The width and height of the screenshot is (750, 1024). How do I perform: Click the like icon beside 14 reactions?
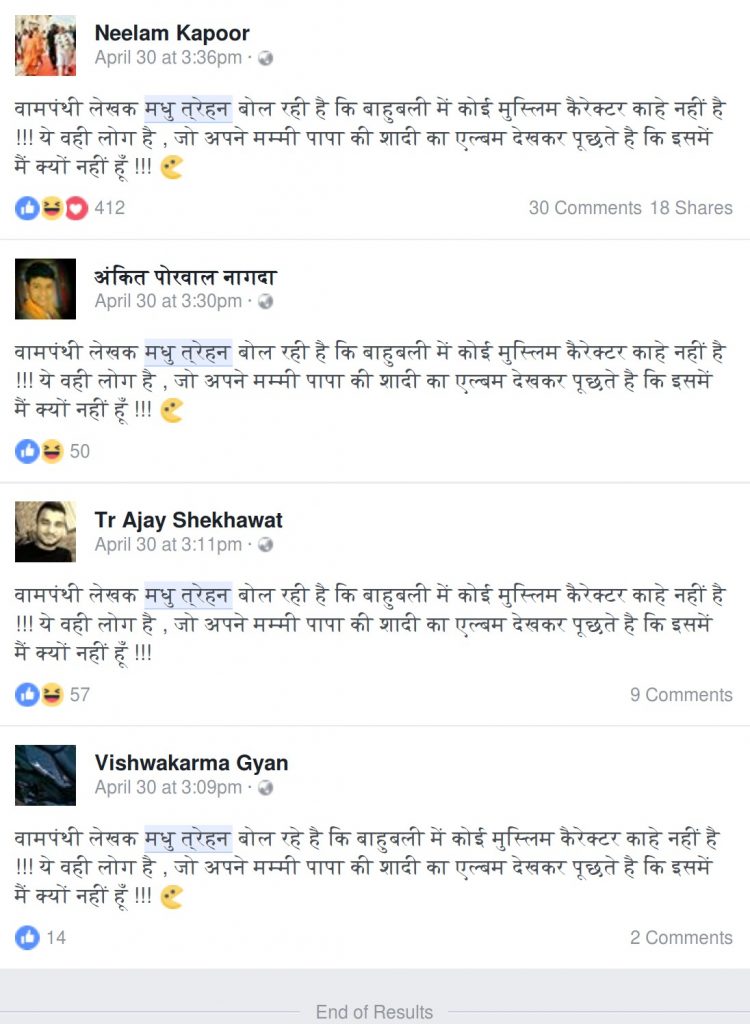click(x=27, y=938)
